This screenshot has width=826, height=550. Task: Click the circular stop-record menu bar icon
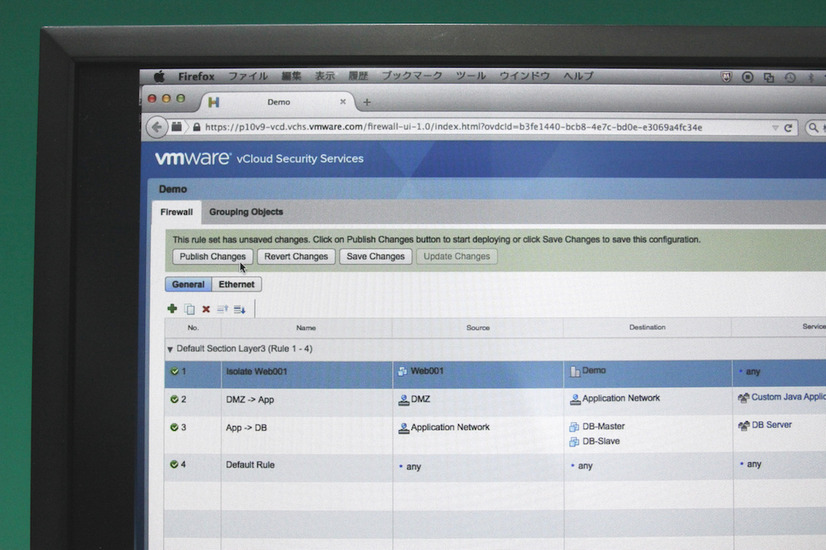(748, 77)
